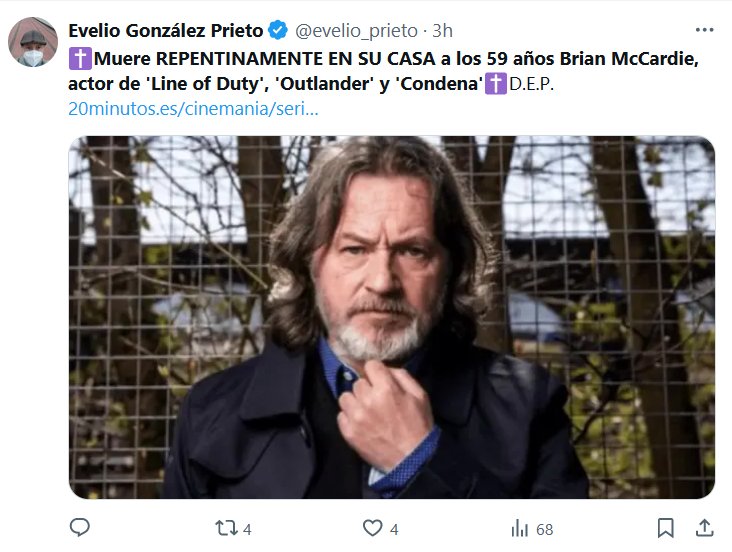Click the display name Evelio González Prieto
This screenshot has height=552, width=732.
[x=165, y=31]
